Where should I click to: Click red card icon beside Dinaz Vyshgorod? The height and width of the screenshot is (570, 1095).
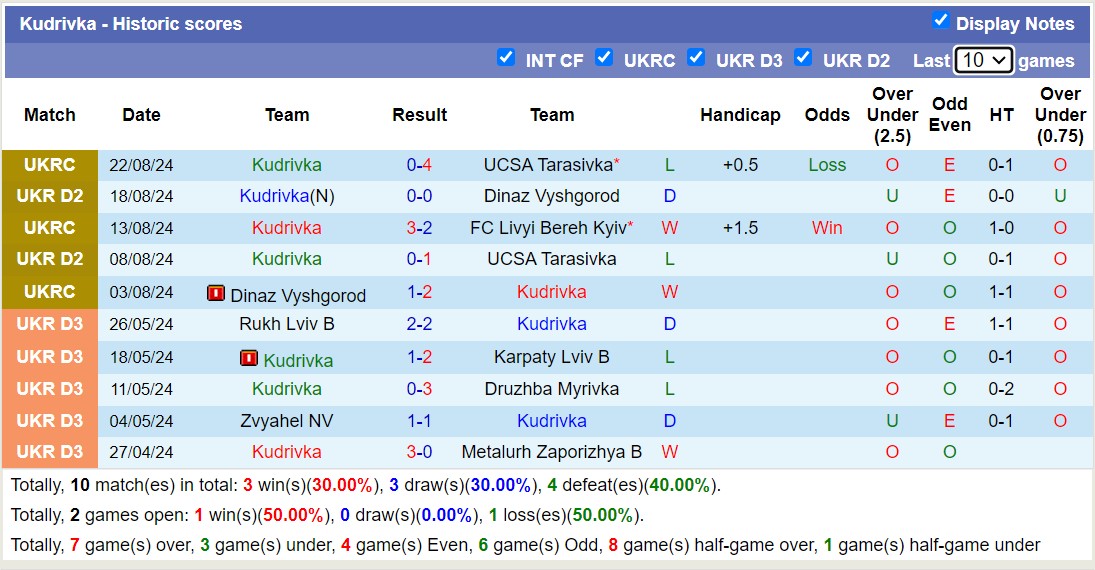pos(216,294)
